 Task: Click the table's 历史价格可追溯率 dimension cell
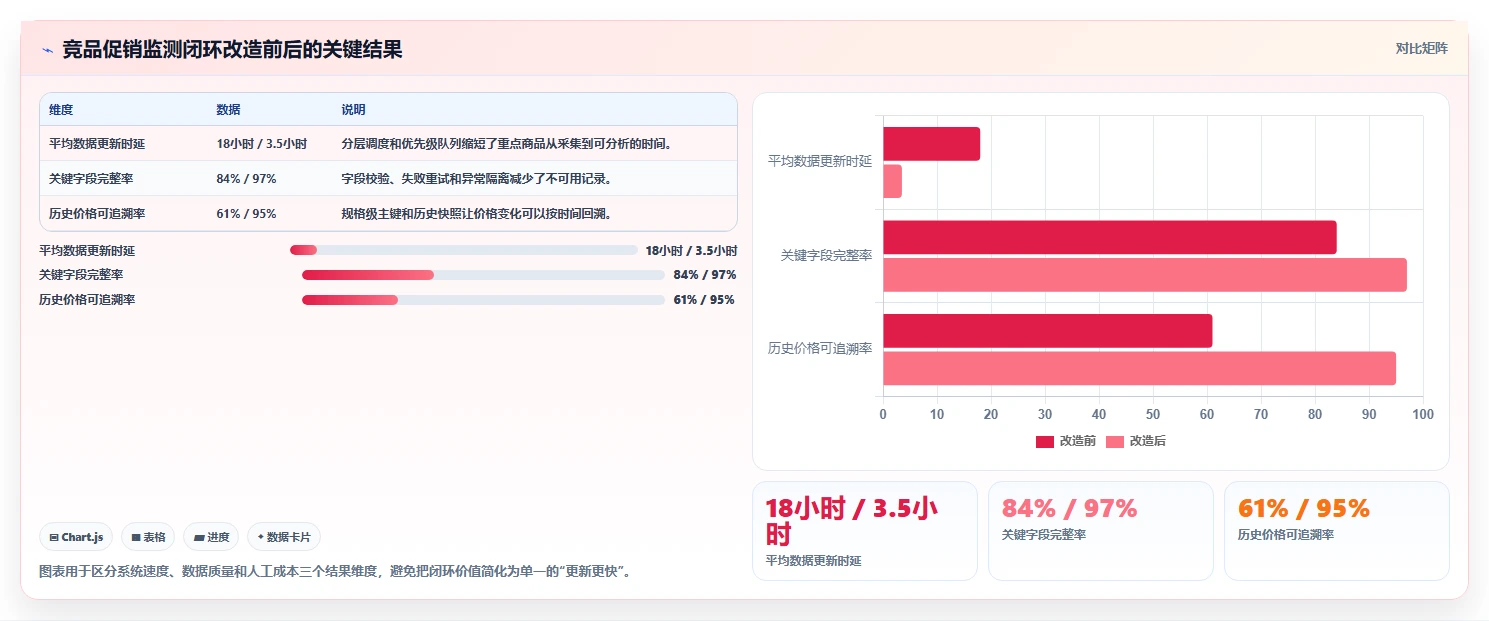[x=97, y=214]
